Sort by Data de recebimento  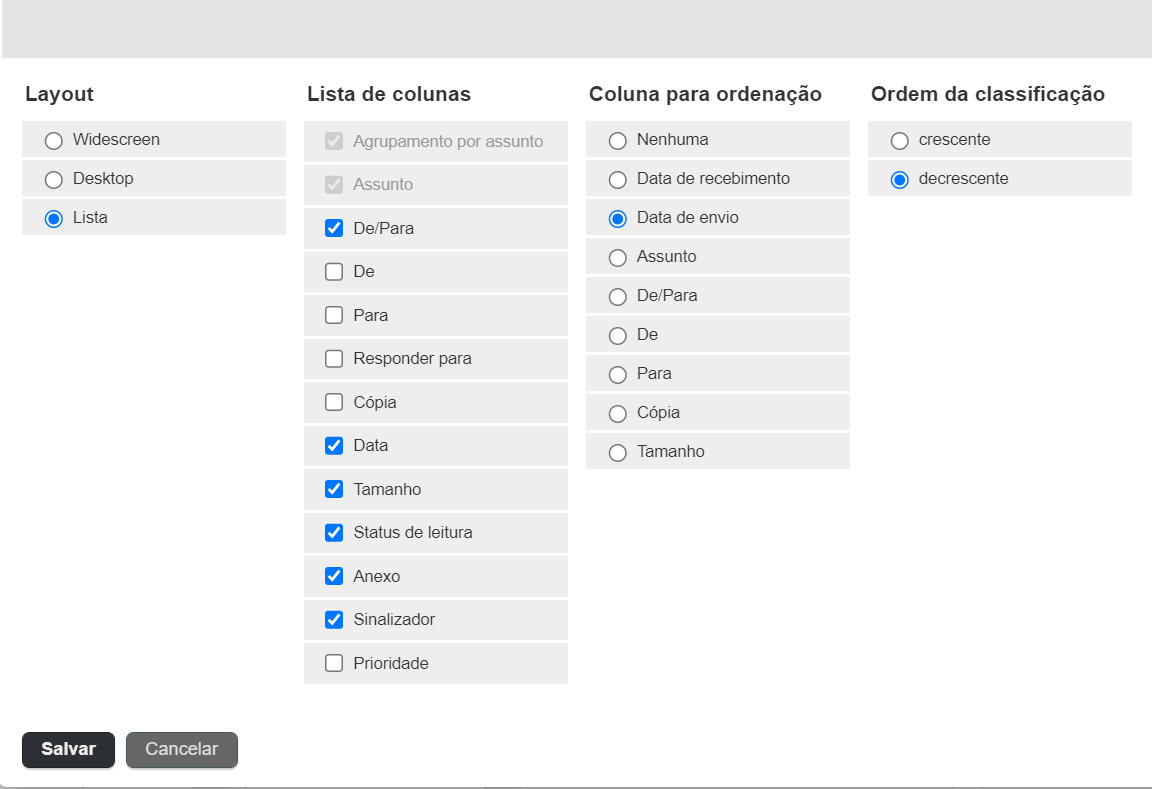618,180
